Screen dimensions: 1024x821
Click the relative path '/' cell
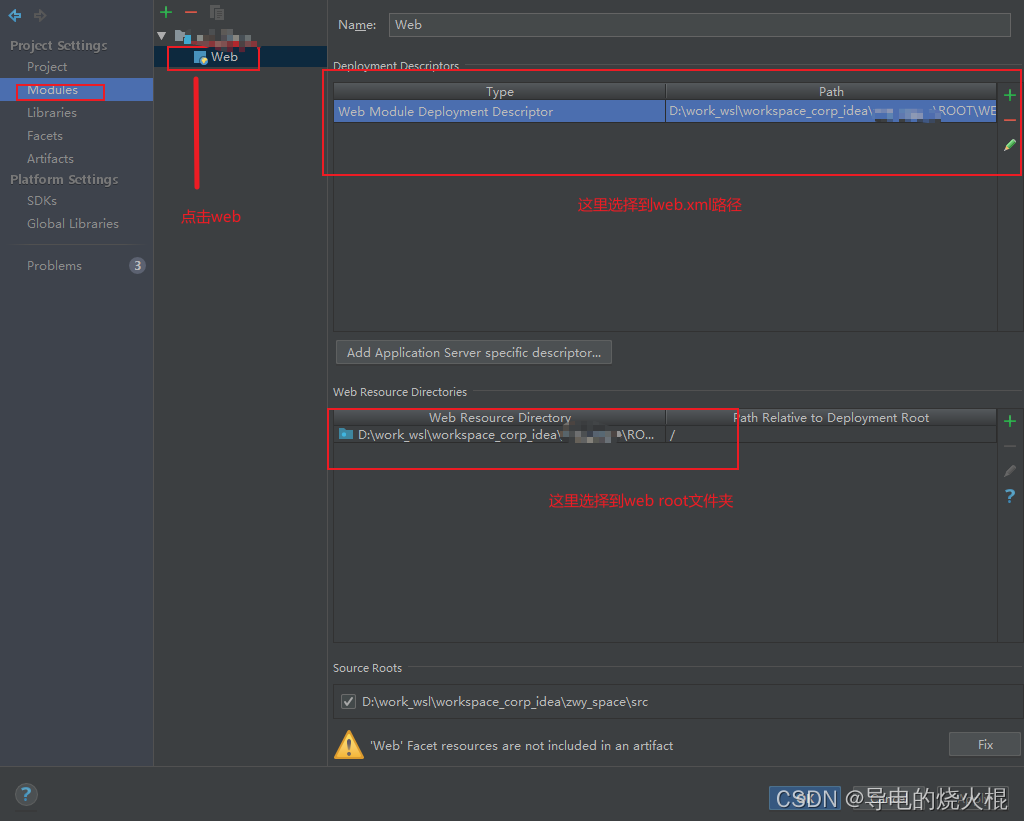click(x=831, y=434)
